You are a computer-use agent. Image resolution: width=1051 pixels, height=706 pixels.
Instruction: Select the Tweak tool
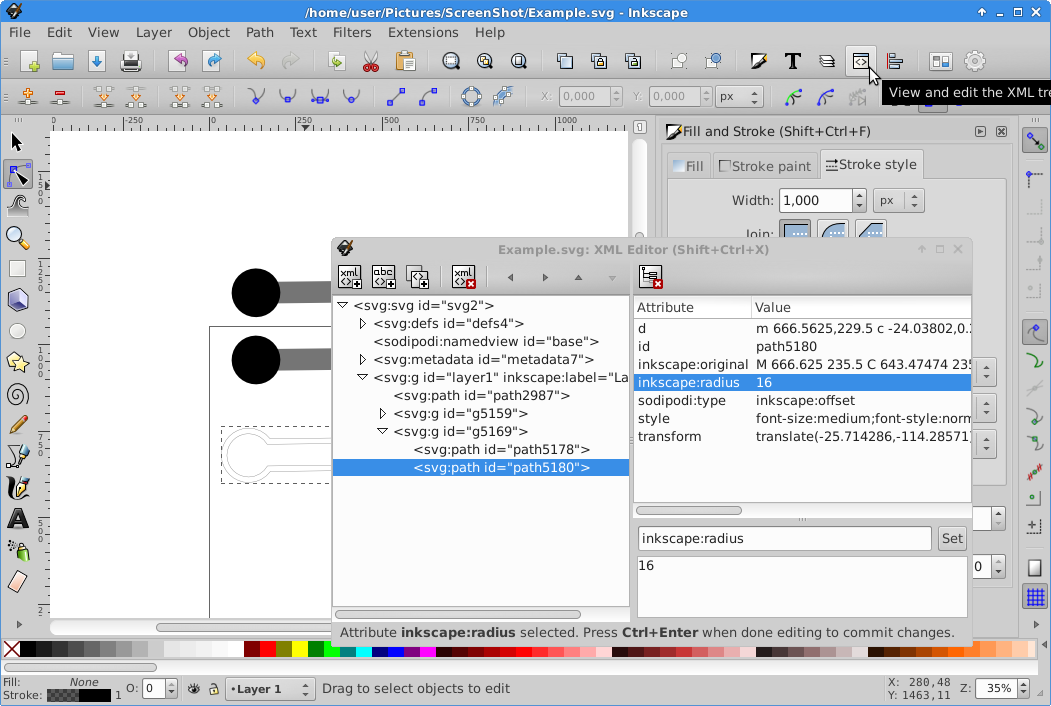pyautogui.click(x=17, y=206)
